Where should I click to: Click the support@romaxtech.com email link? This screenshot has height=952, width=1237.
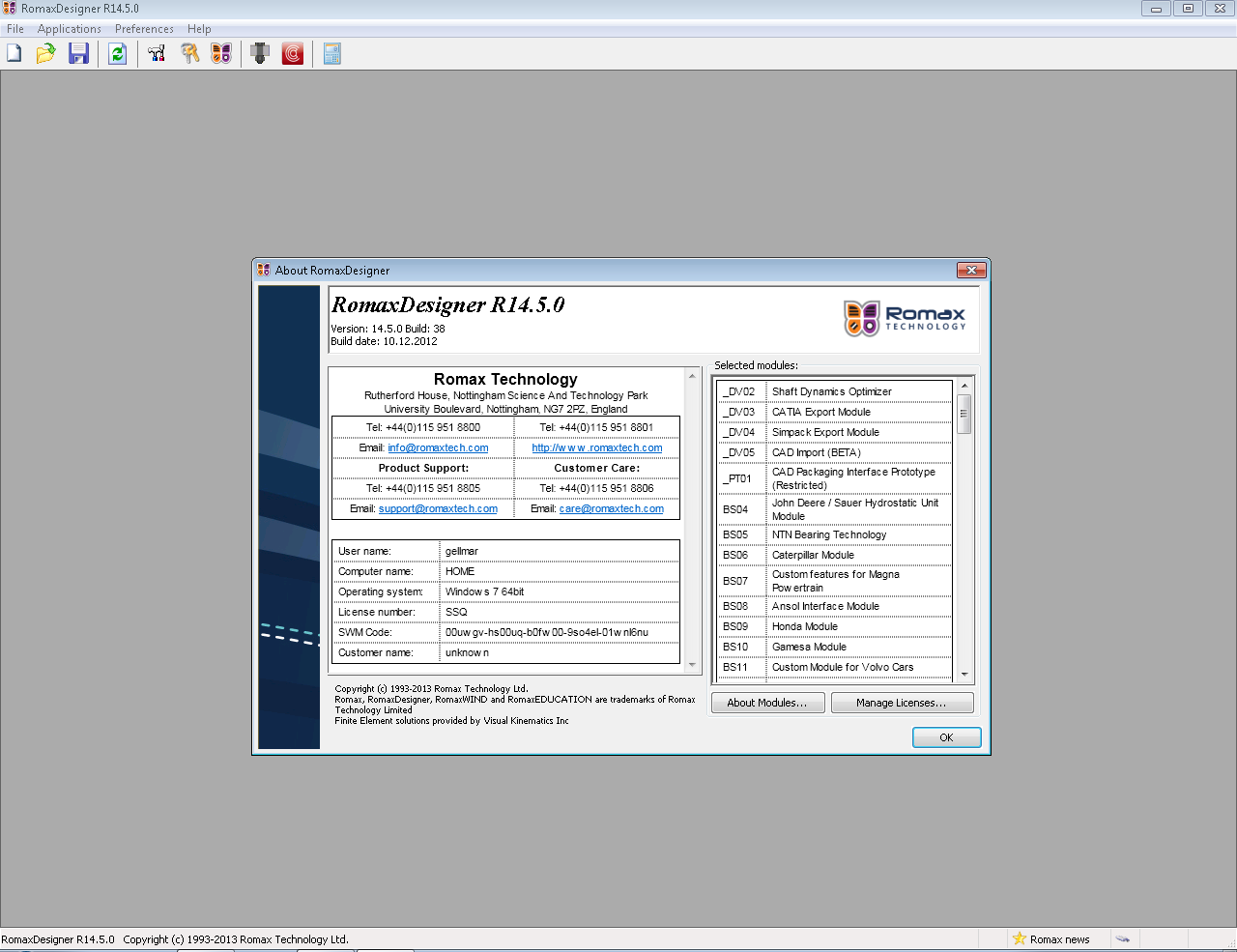click(x=438, y=508)
